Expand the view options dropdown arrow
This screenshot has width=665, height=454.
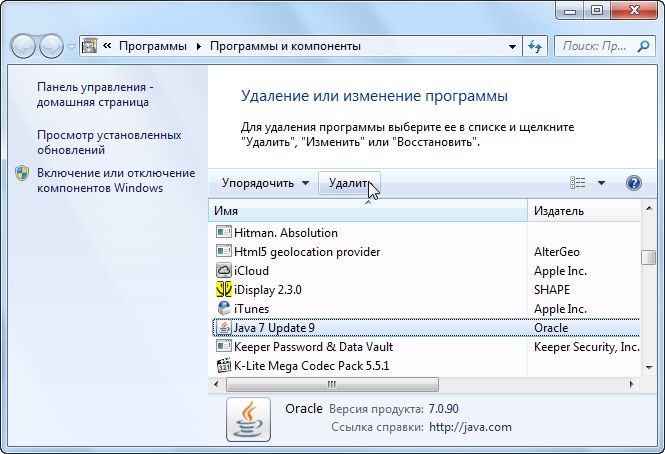pyautogui.click(x=601, y=183)
